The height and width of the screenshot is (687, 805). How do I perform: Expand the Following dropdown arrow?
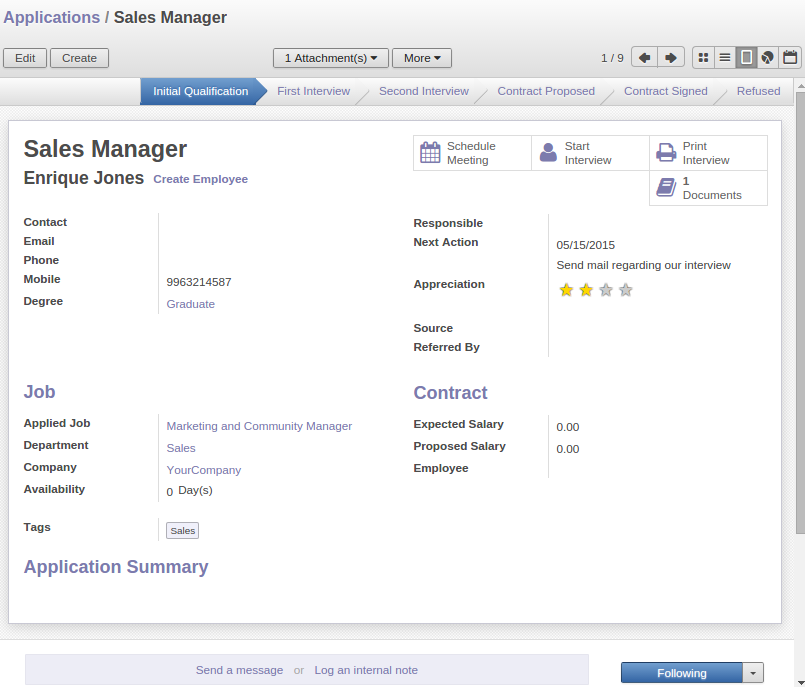[754, 673]
